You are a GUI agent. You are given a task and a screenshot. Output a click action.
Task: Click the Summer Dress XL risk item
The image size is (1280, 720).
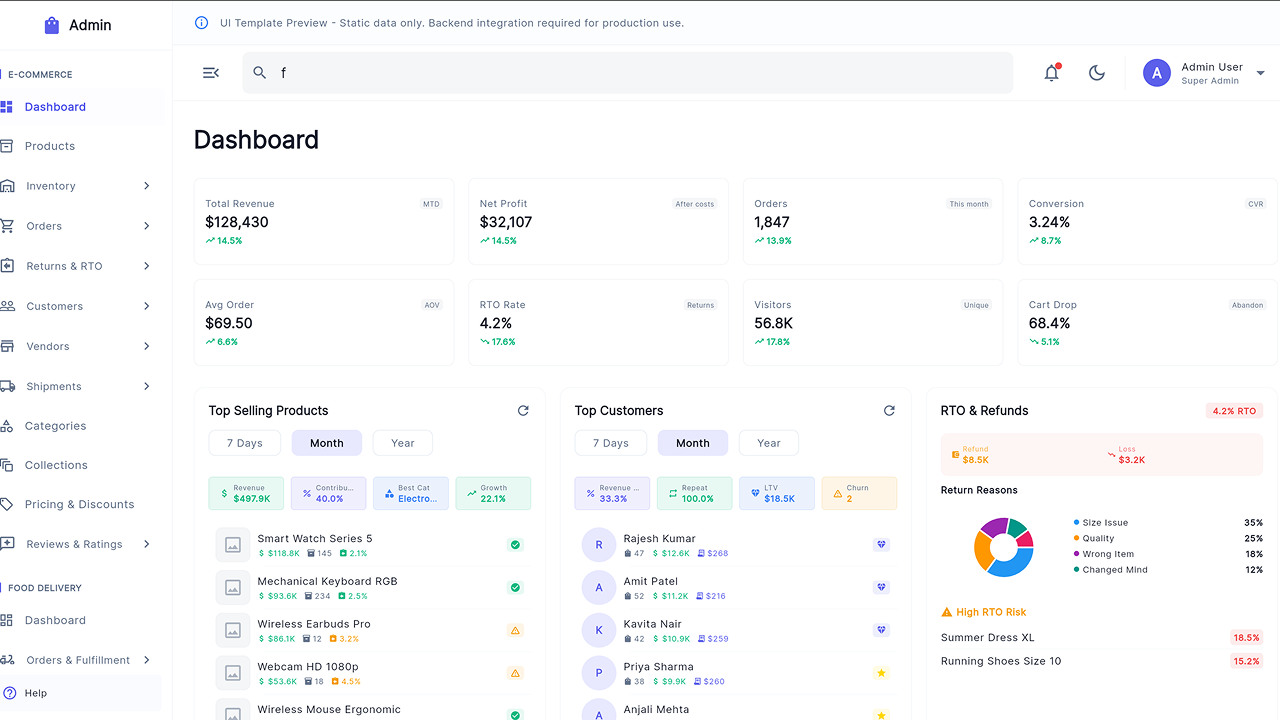pos(1102,637)
